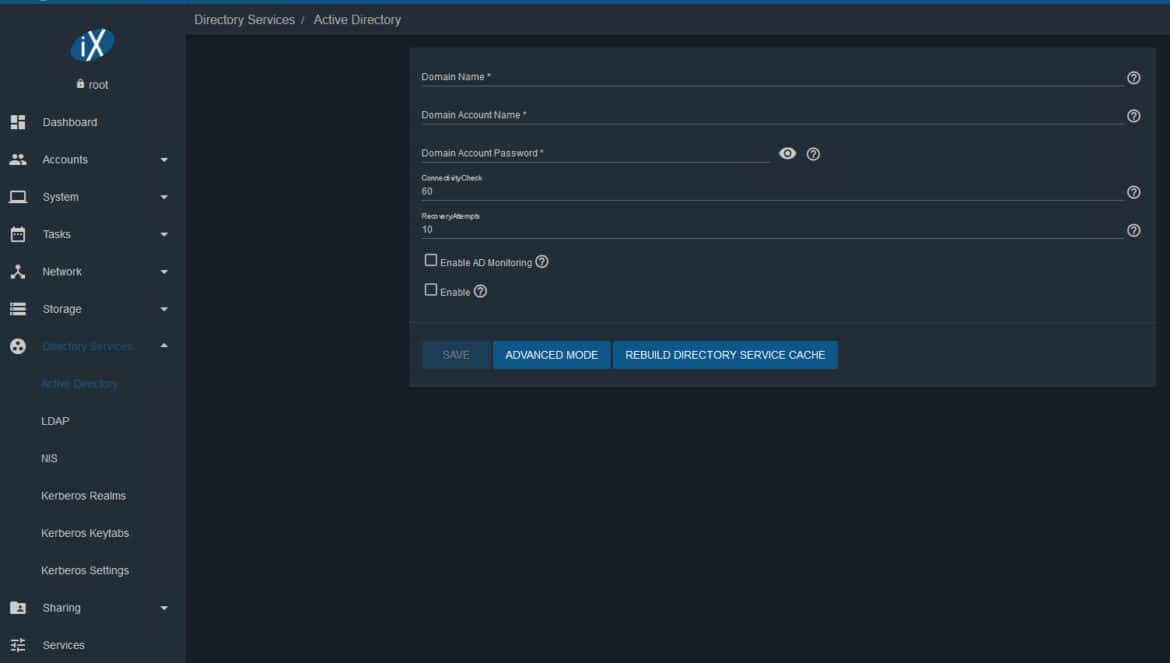Expand the Storage menu arrow

164,309
